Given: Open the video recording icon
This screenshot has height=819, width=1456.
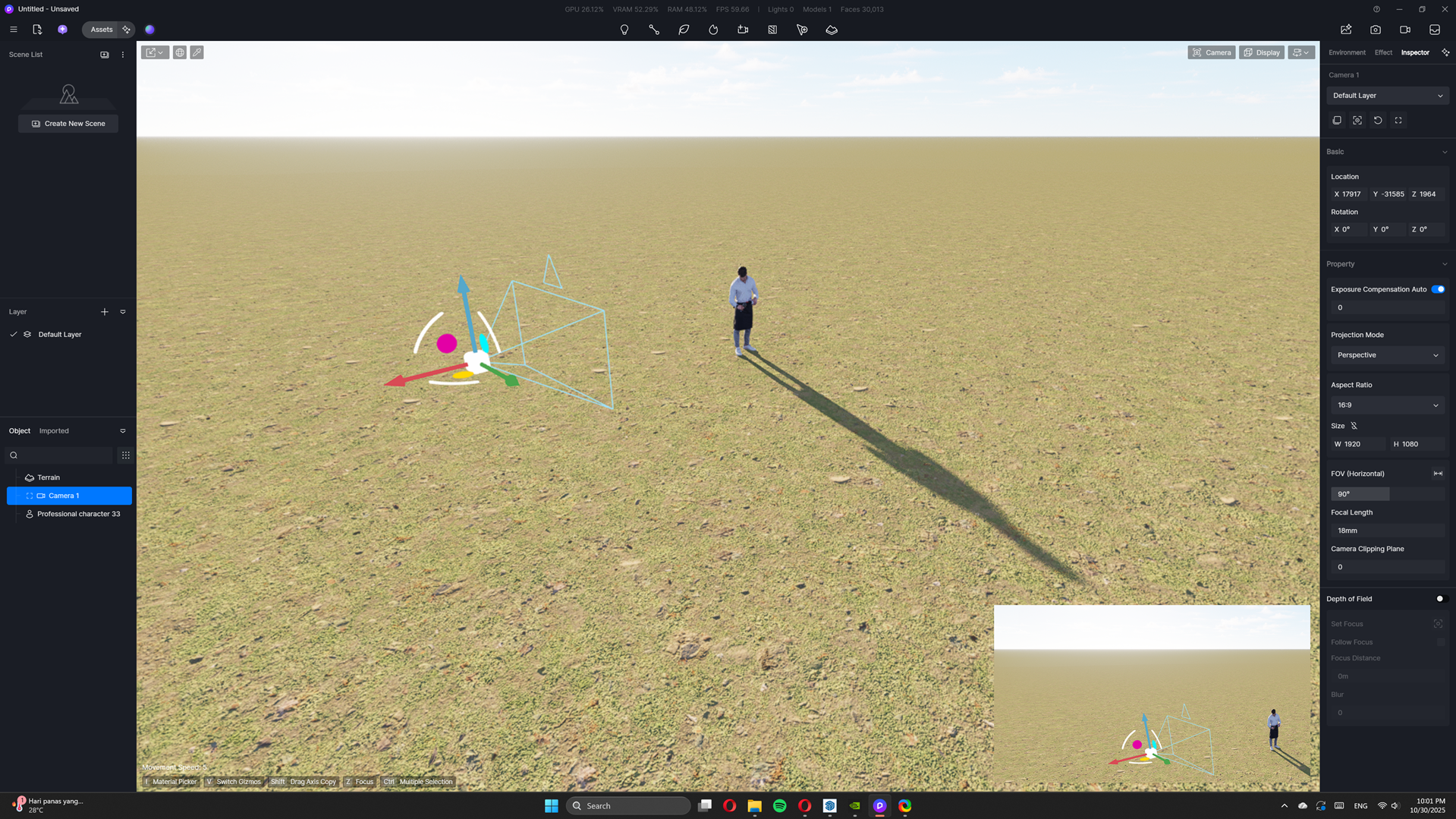Looking at the screenshot, I should pyautogui.click(x=1405, y=30).
